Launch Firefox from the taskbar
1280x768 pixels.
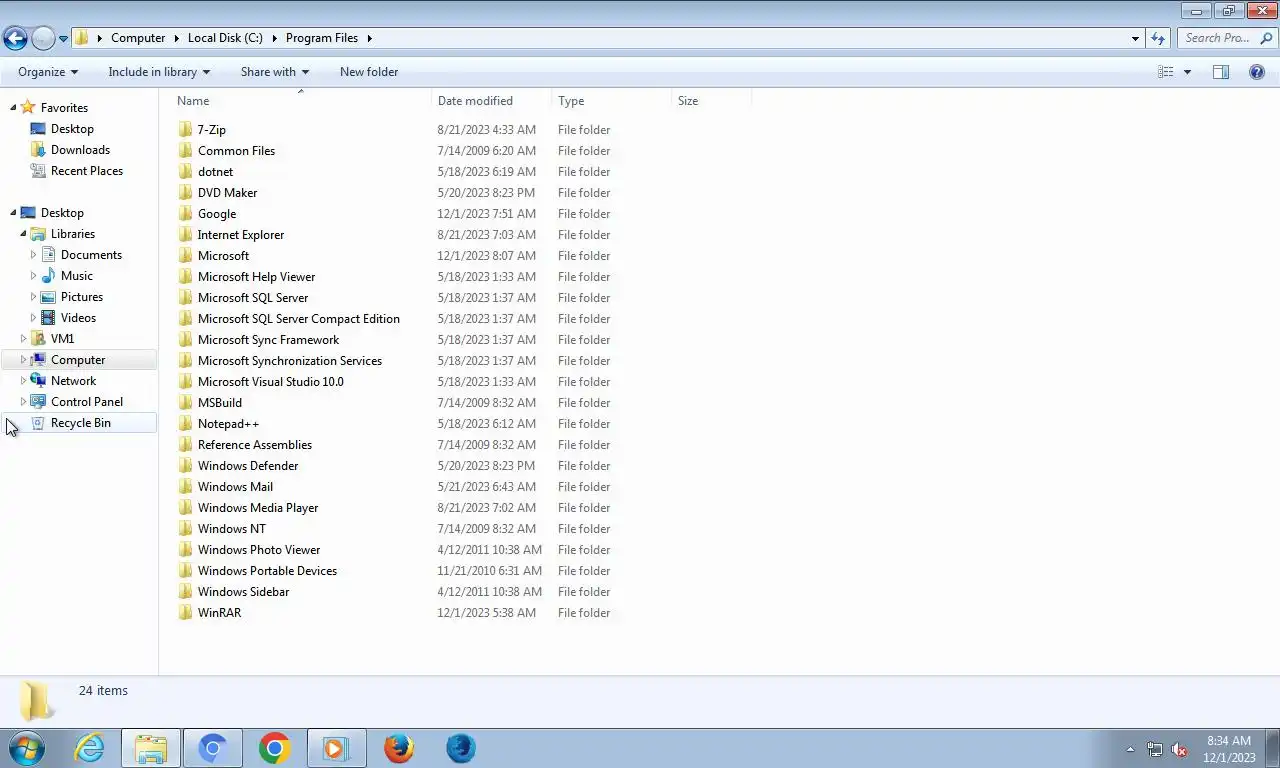click(x=398, y=748)
